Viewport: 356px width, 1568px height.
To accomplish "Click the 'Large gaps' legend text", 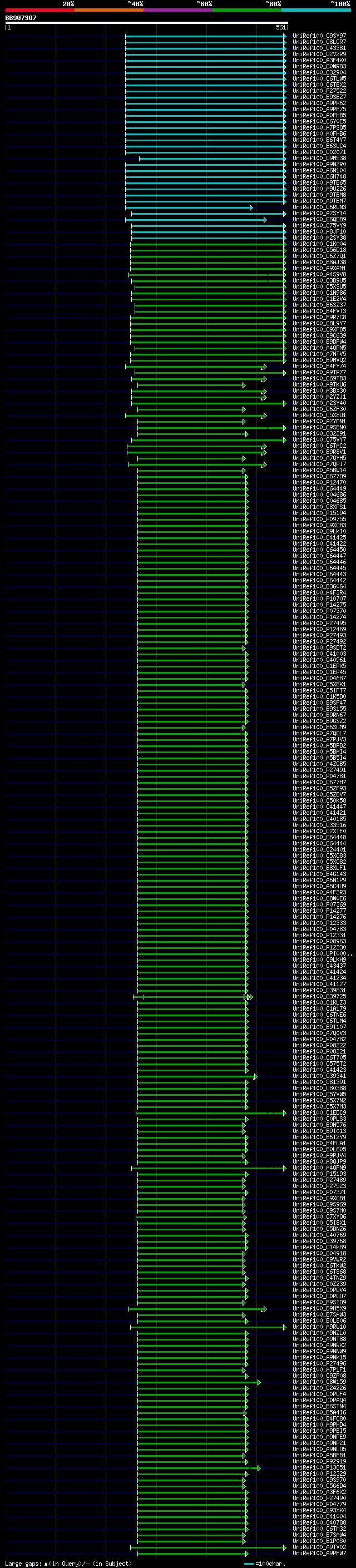I will point(24,1564).
